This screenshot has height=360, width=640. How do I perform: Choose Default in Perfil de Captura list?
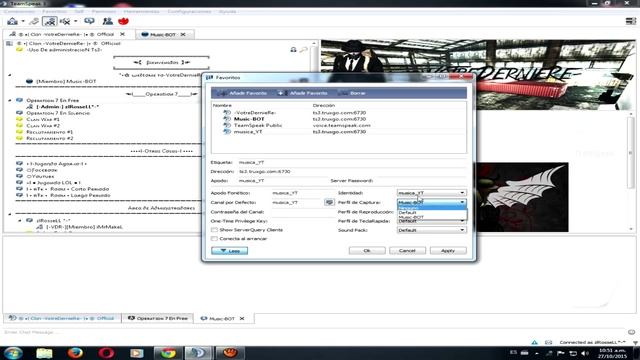click(432, 213)
